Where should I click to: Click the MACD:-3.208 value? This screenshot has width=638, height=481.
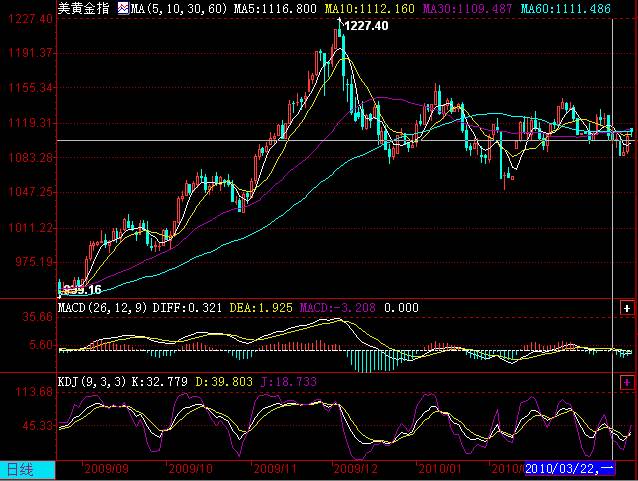337,308
